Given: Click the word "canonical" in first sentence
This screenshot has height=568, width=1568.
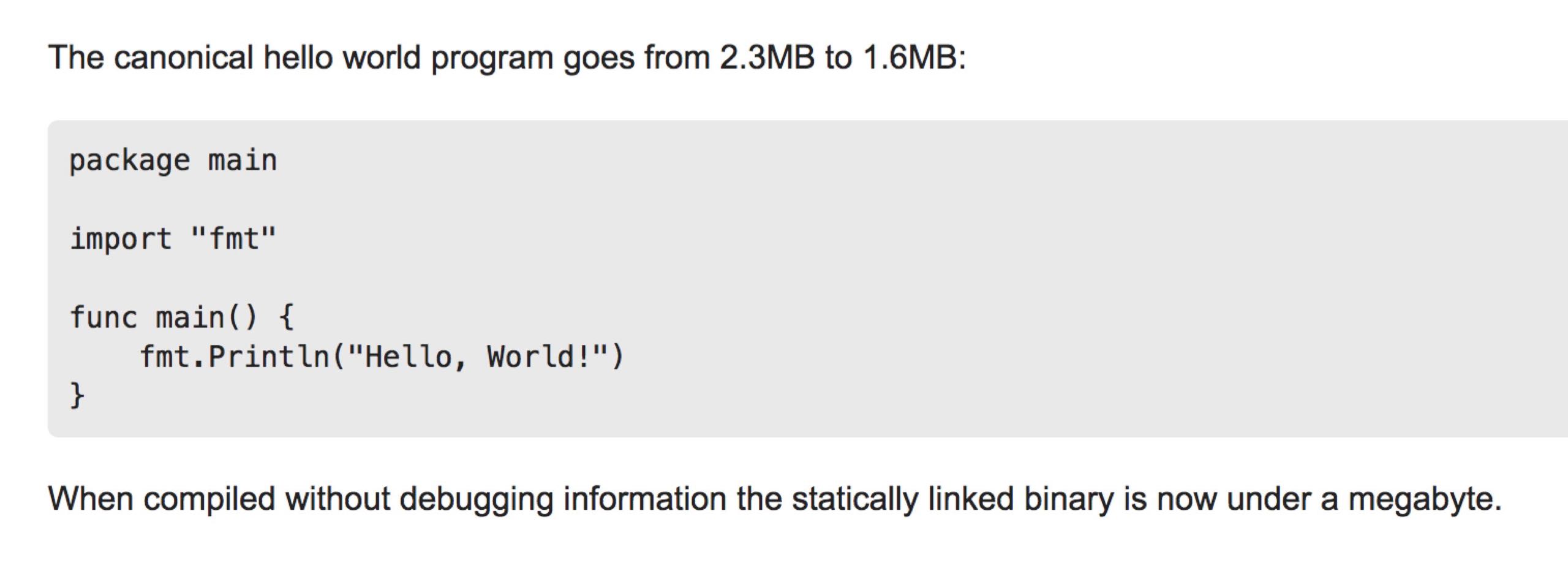Looking at the screenshot, I should 183,58.
